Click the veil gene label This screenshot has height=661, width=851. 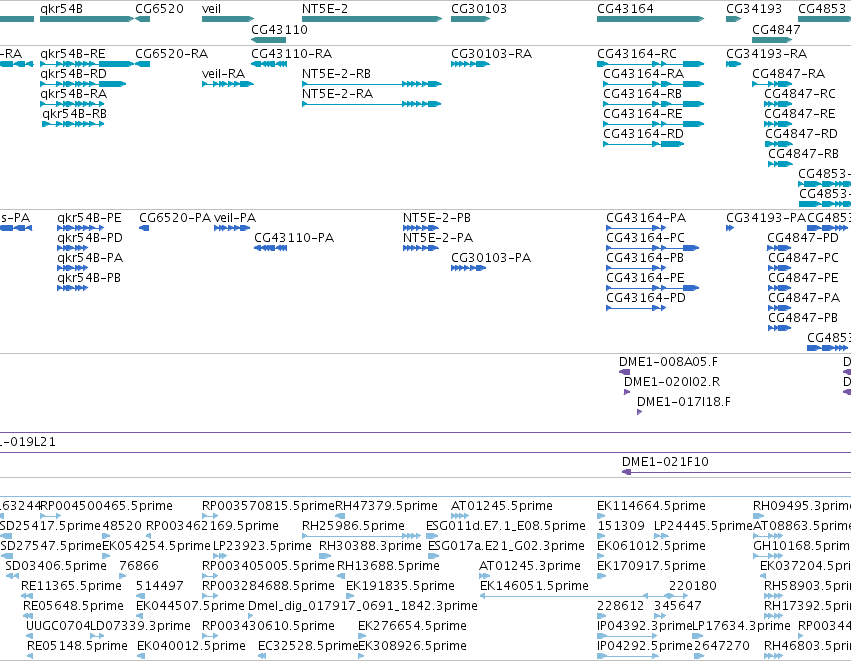point(211,9)
